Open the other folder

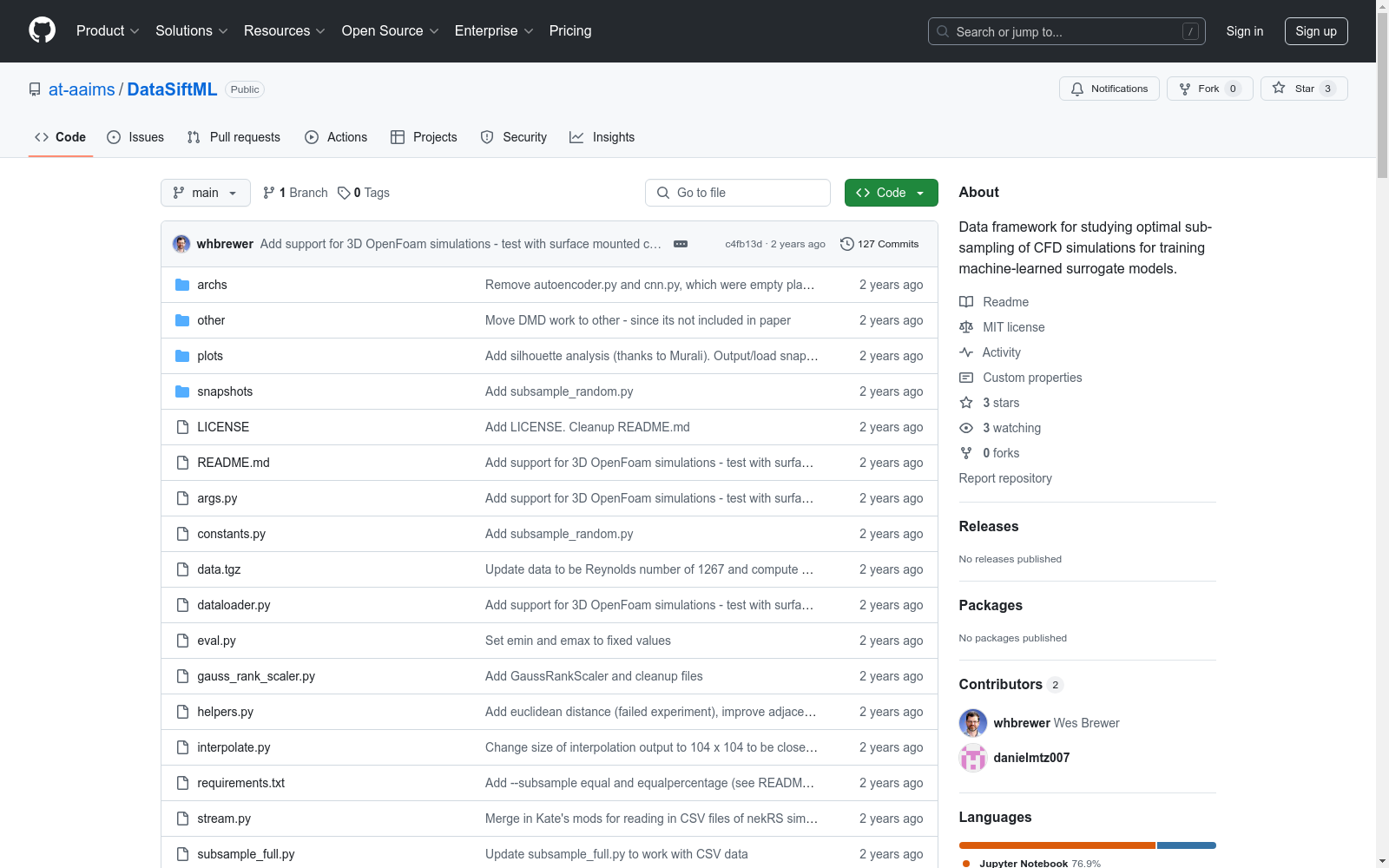point(211,320)
